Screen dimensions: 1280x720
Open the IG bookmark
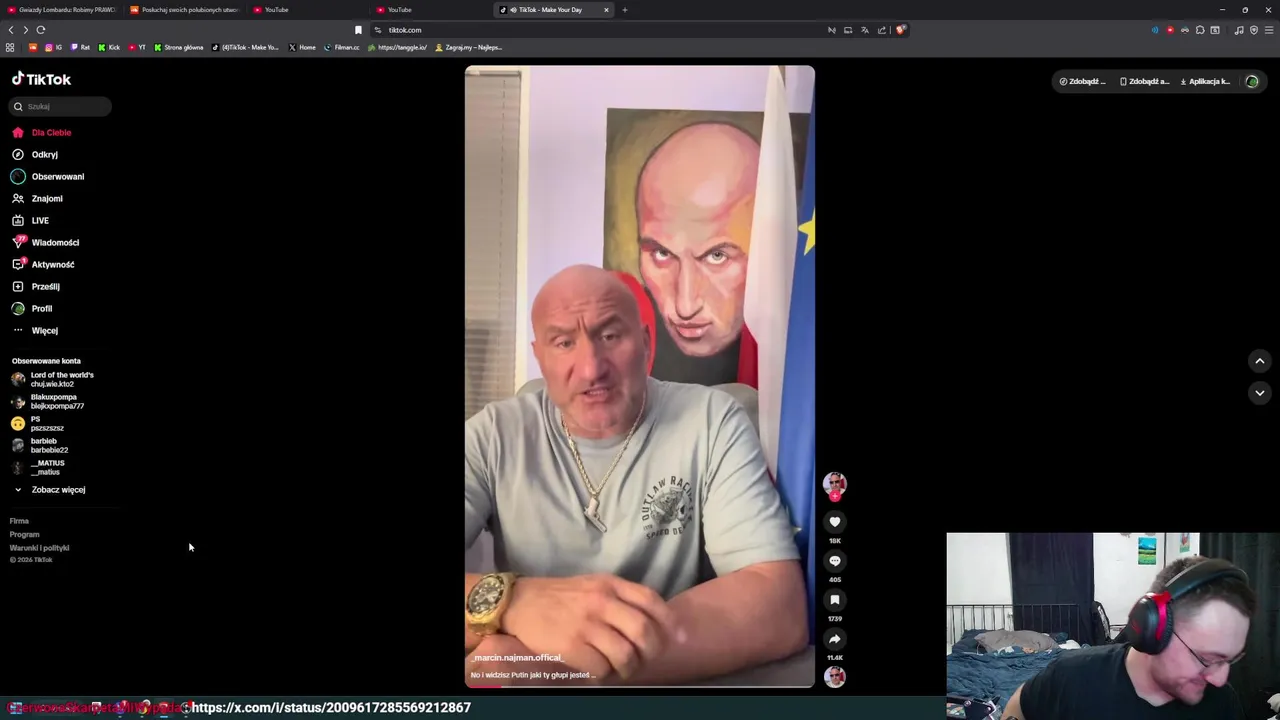point(53,47)
